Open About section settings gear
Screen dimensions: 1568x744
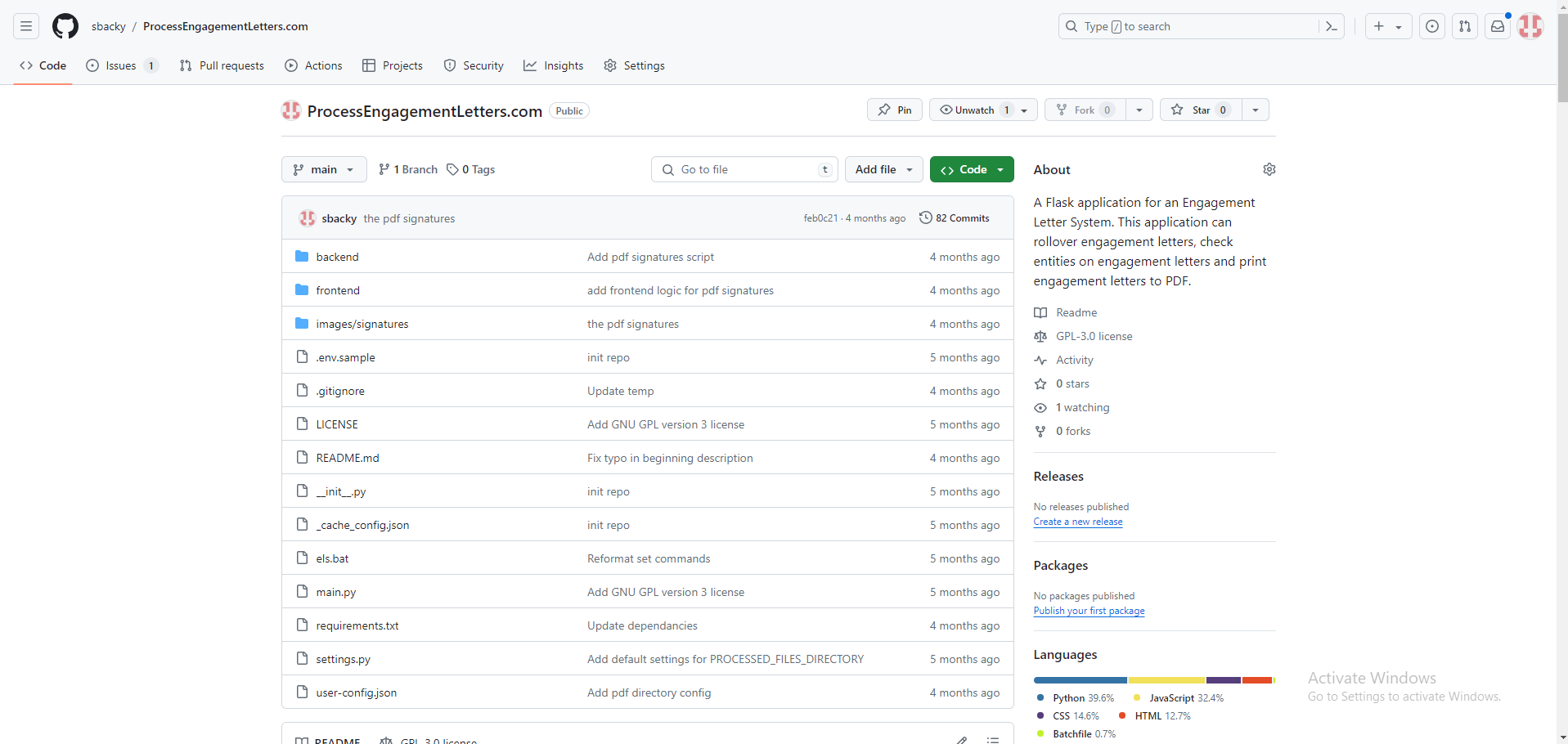click(x=1269, y=169)
